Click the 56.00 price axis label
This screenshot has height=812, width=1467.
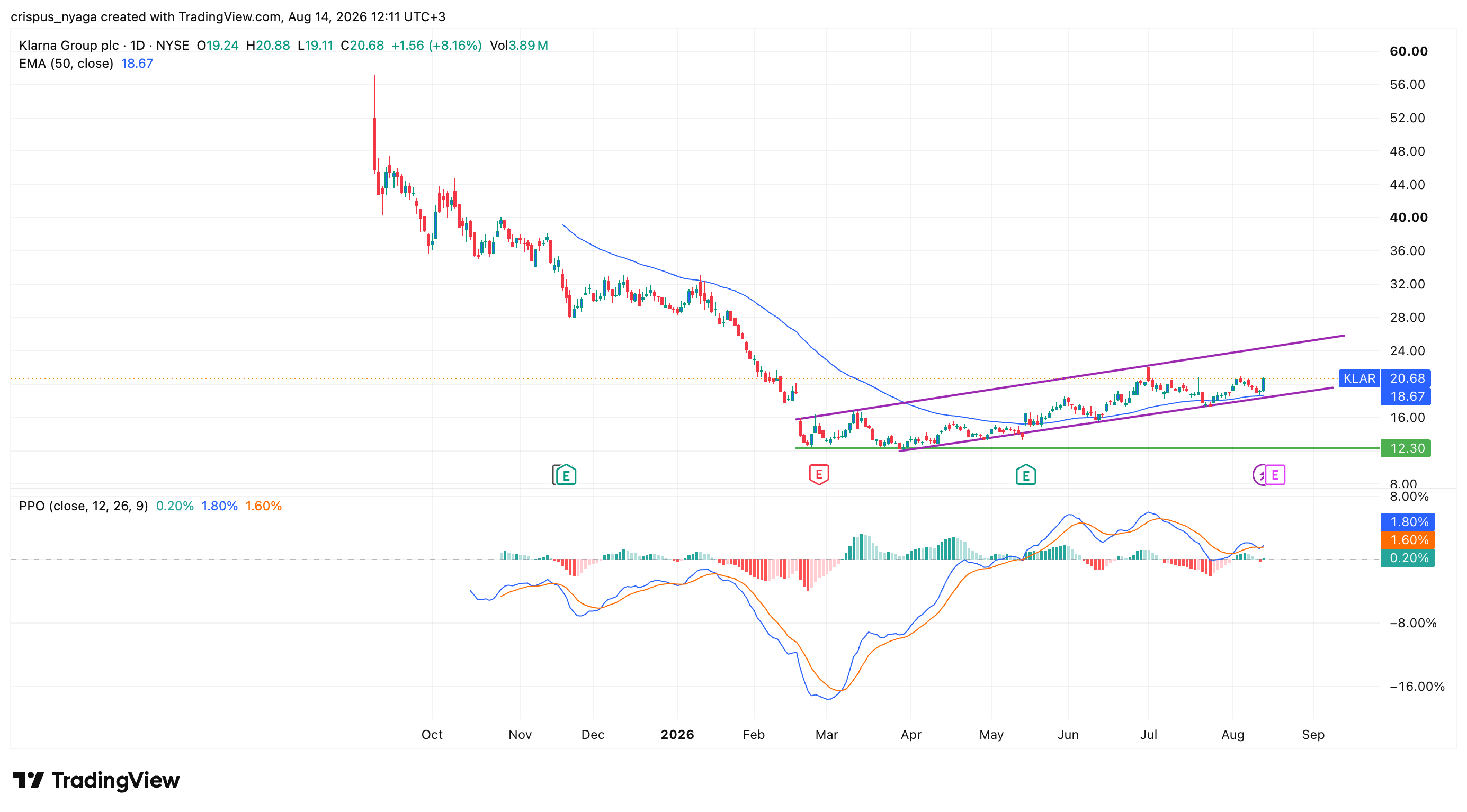1407,85
